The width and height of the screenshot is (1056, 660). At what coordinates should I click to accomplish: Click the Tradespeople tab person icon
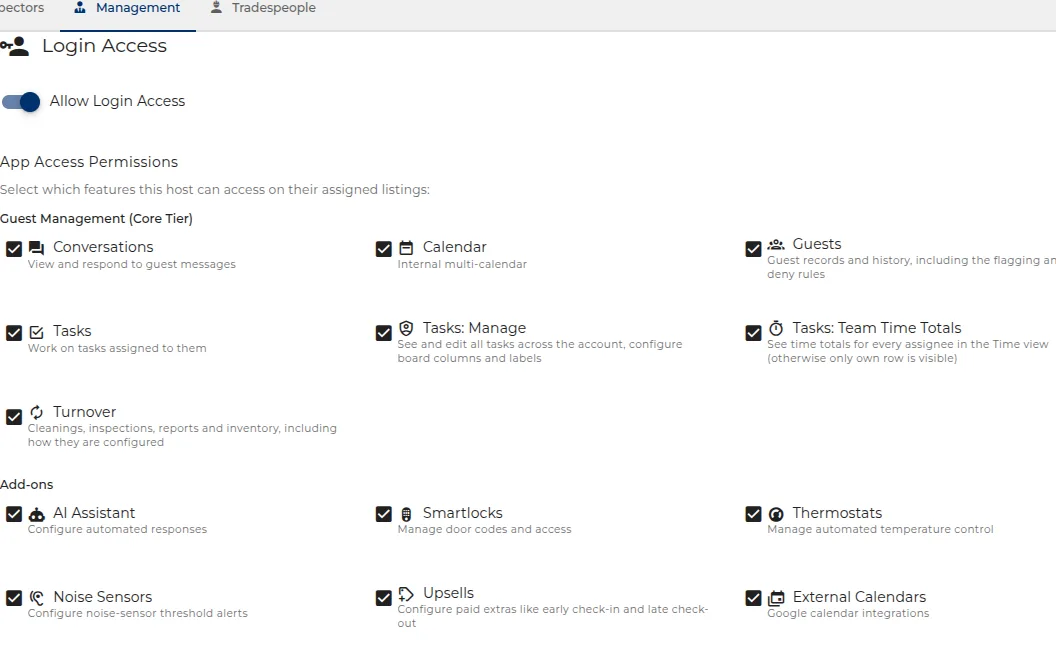tap(216, 7)
